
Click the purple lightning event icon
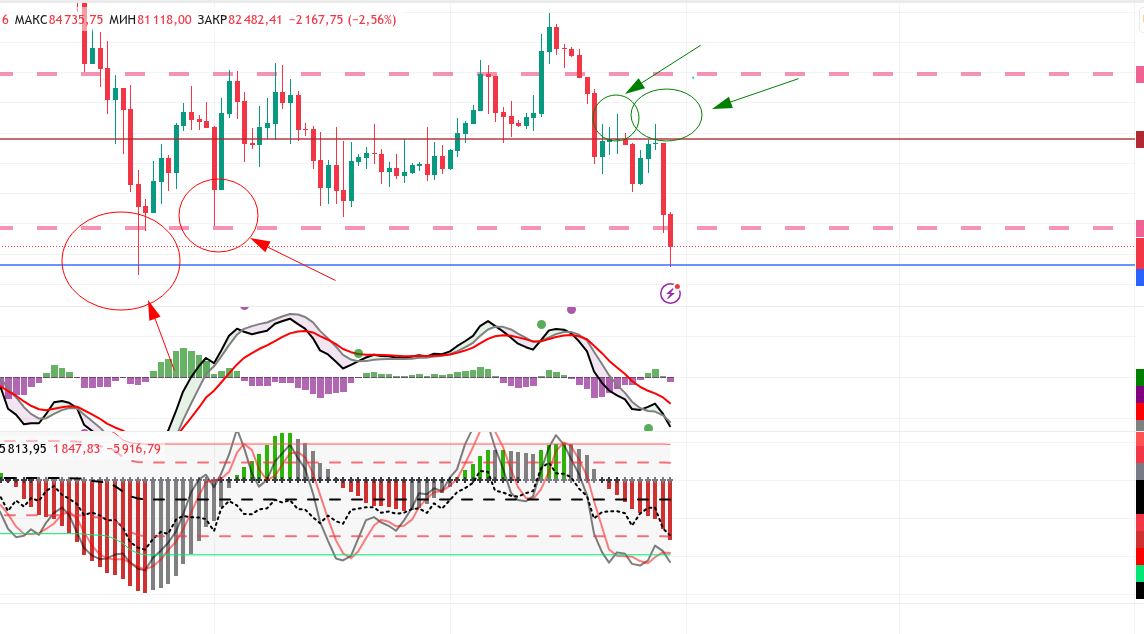click(670, 293)
